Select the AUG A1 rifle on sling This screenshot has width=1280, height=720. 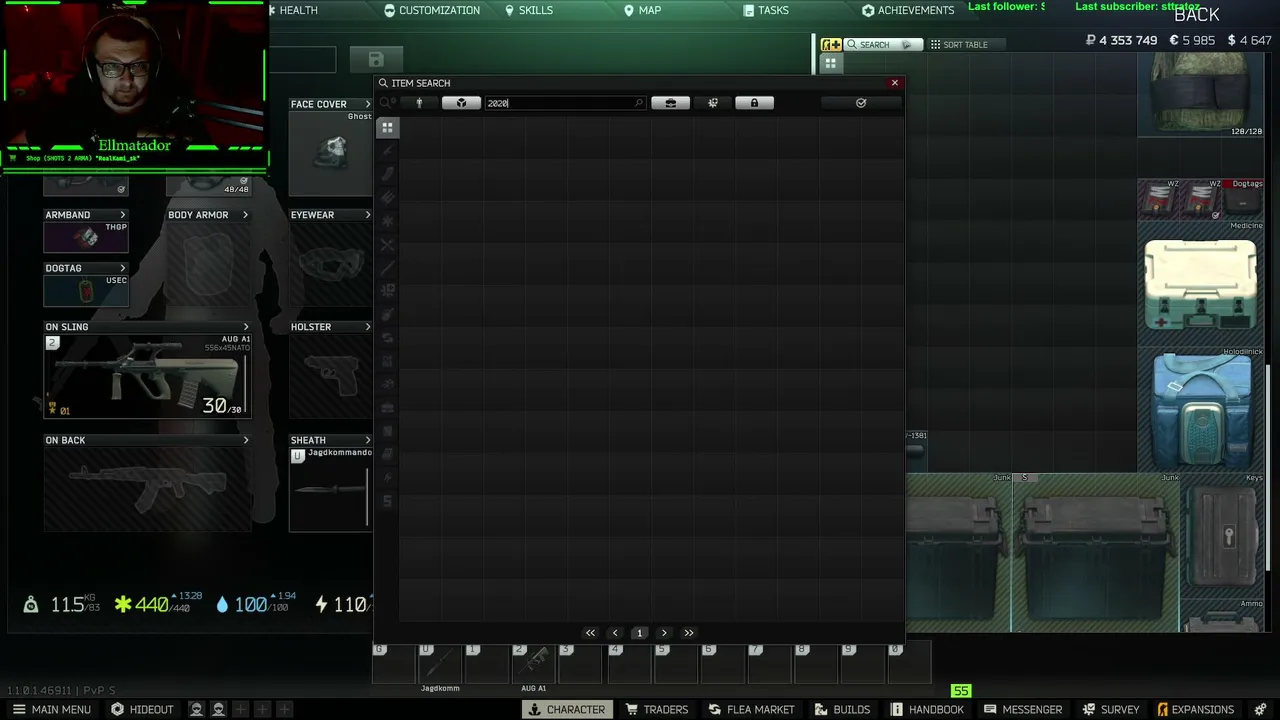(x=147, y=376)
